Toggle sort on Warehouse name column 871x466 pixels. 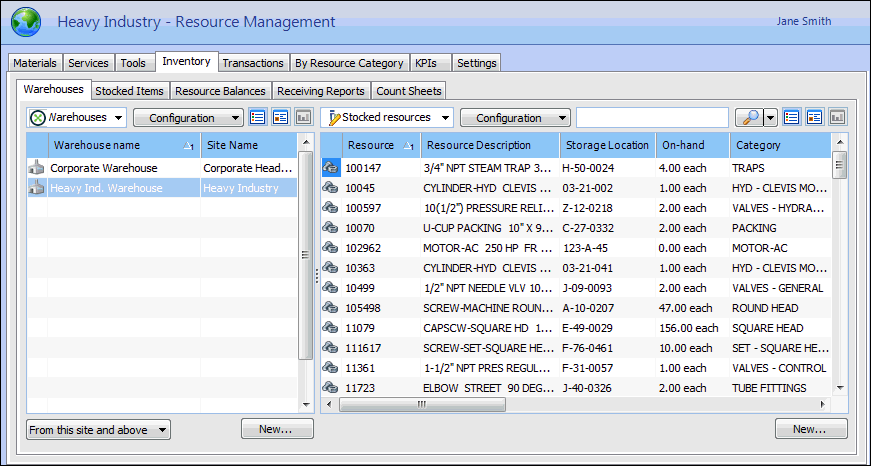[x=124, y=145]
